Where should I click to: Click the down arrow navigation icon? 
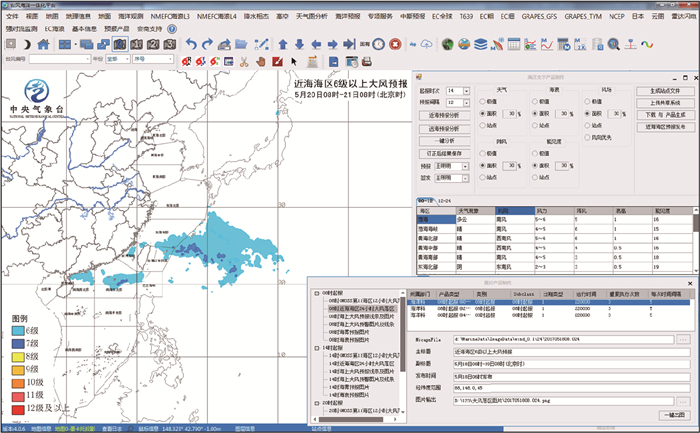pyautogui.click(x=299, y=44)
